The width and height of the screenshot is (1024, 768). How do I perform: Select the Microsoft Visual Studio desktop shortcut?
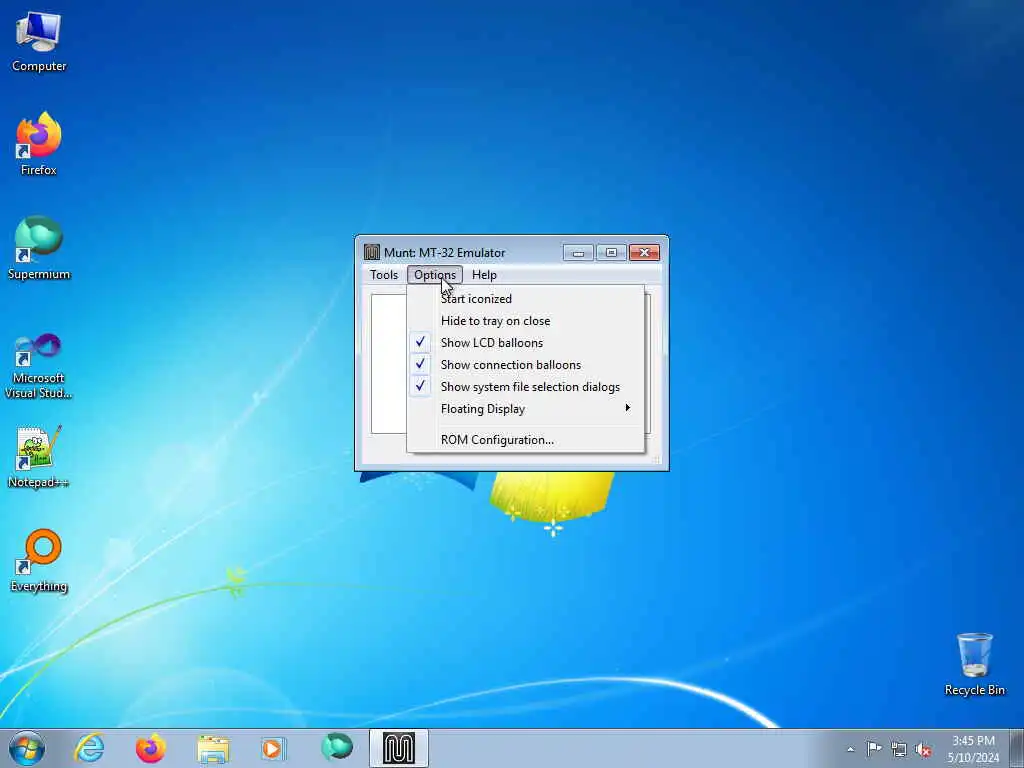click(x=39, y=366)
